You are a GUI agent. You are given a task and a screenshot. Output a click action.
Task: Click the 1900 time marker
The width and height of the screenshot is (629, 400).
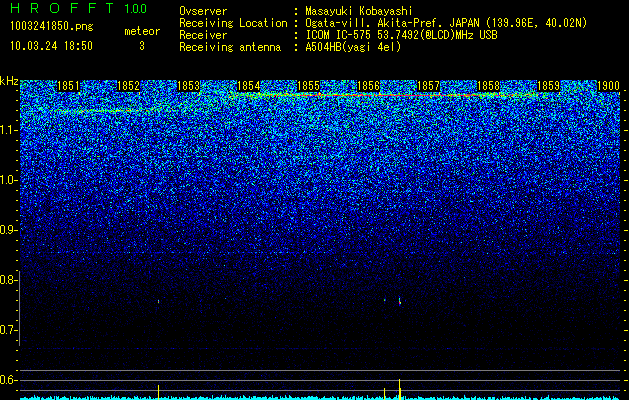(x=608, y=86)
